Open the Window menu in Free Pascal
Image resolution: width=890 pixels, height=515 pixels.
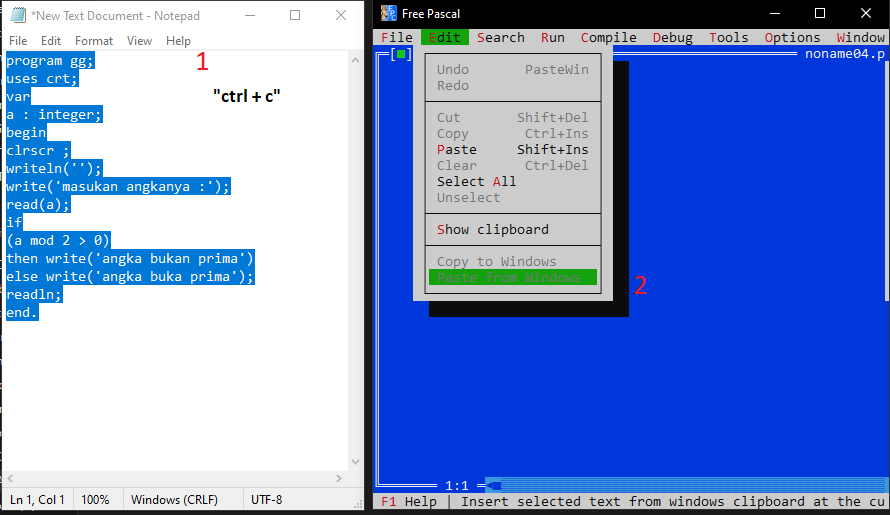pos(860,37)
